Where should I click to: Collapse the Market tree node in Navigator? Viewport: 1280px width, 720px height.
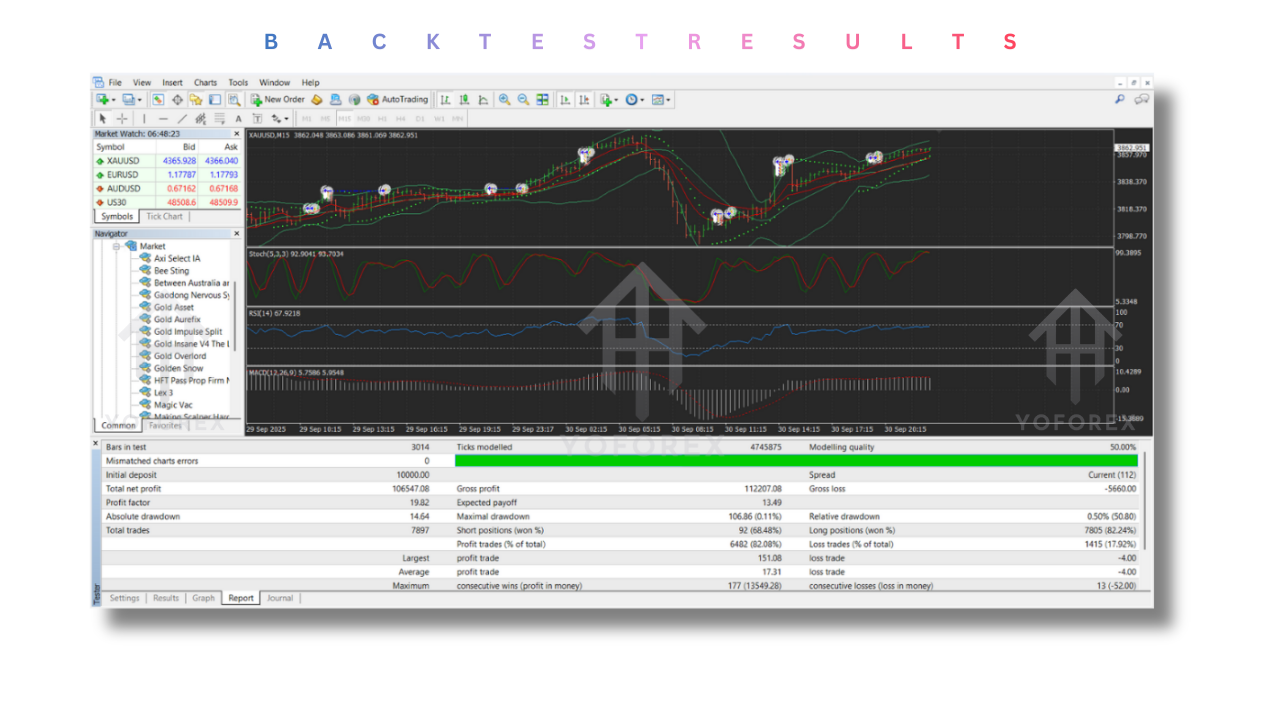coord(117,246)
